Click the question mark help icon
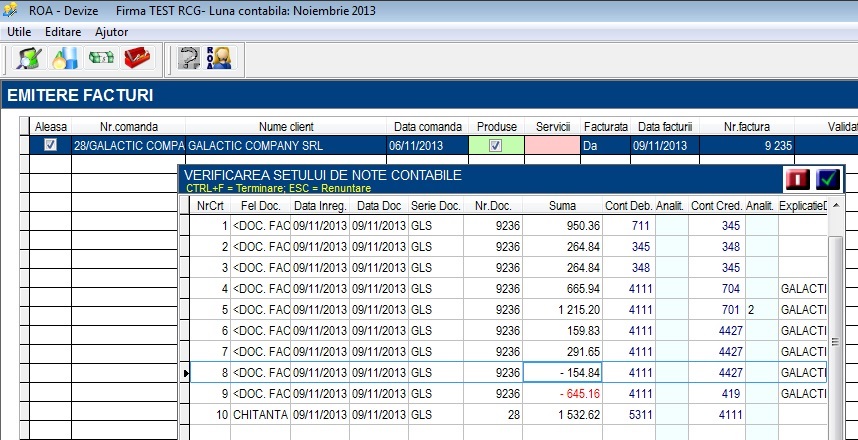Image resolution: width=858 pixels, height=440 pixels. click(189, 58)
